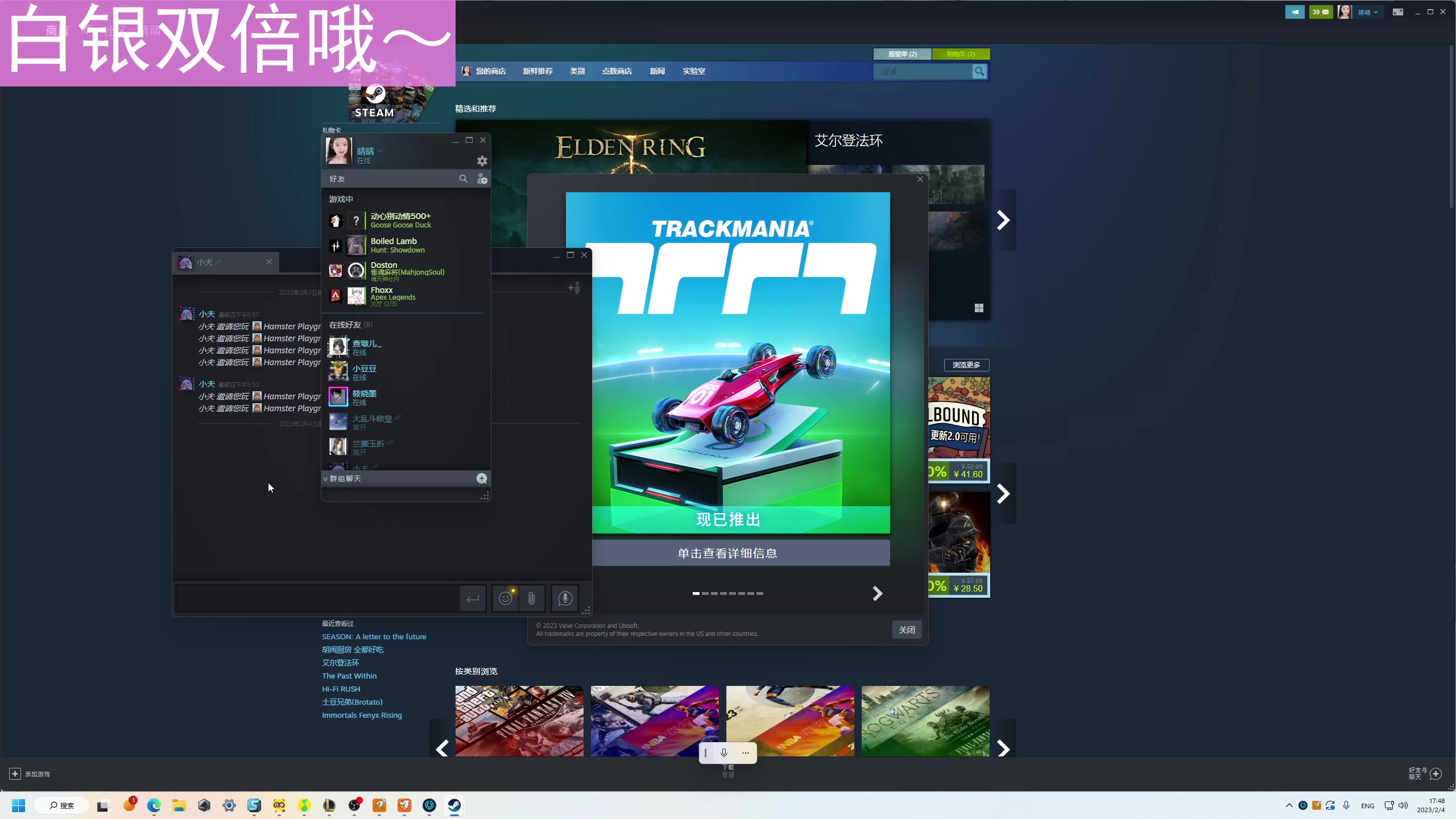The width and height of the screenshot is (1456, 819).
Task: Open the 晴晴 account dropdown in title bar
Action: point(1367,12)
